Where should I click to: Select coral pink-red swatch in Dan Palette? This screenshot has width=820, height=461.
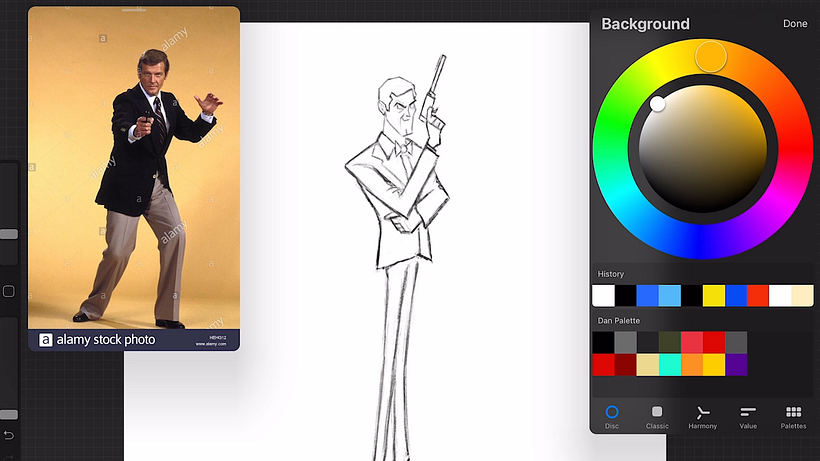coord(692,342)
